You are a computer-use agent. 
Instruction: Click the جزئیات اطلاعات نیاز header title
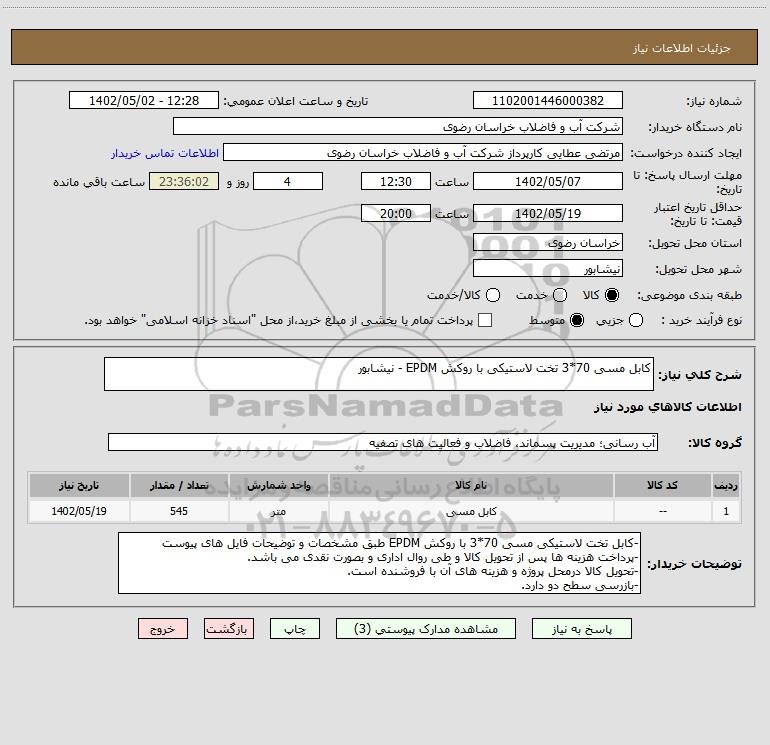click(x=682, y=48)
